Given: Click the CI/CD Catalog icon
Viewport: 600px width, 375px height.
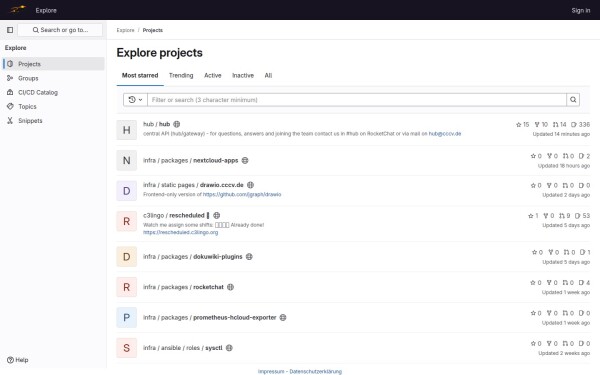Looking at the screenshot, I should pyautogui.click(x=10, y=92).
